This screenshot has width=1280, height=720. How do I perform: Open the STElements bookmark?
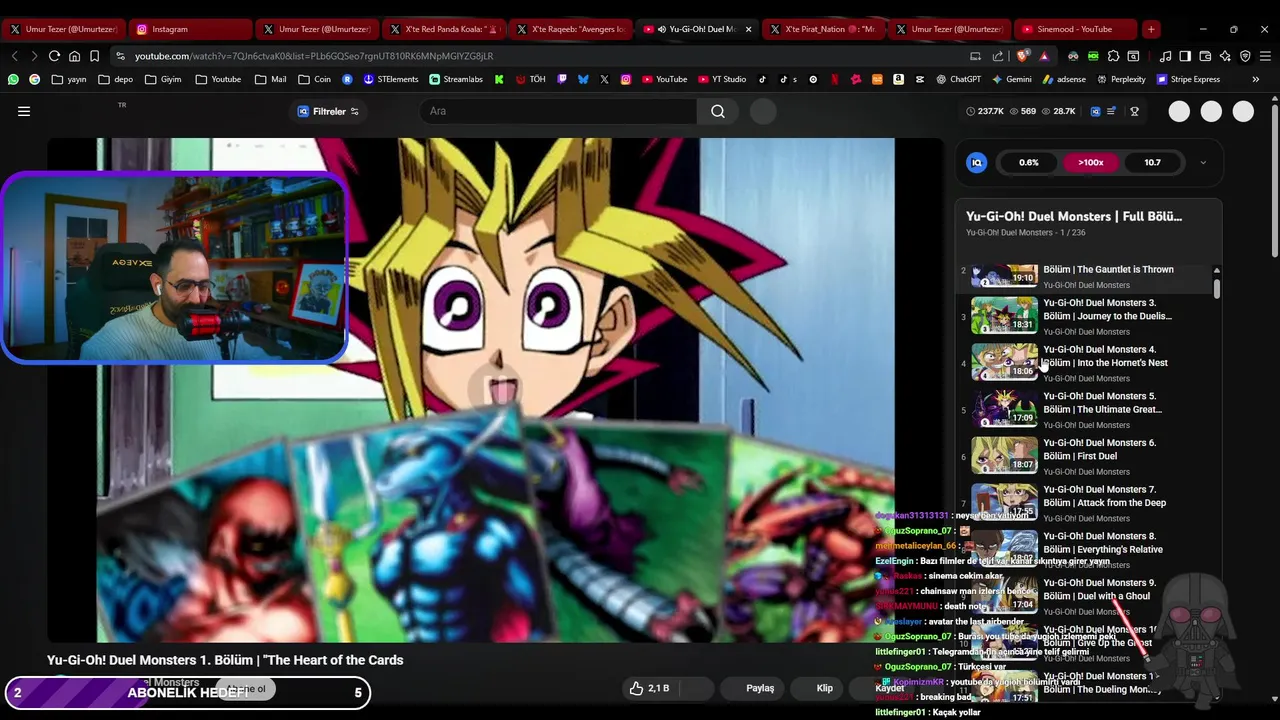tap(391, 79)
